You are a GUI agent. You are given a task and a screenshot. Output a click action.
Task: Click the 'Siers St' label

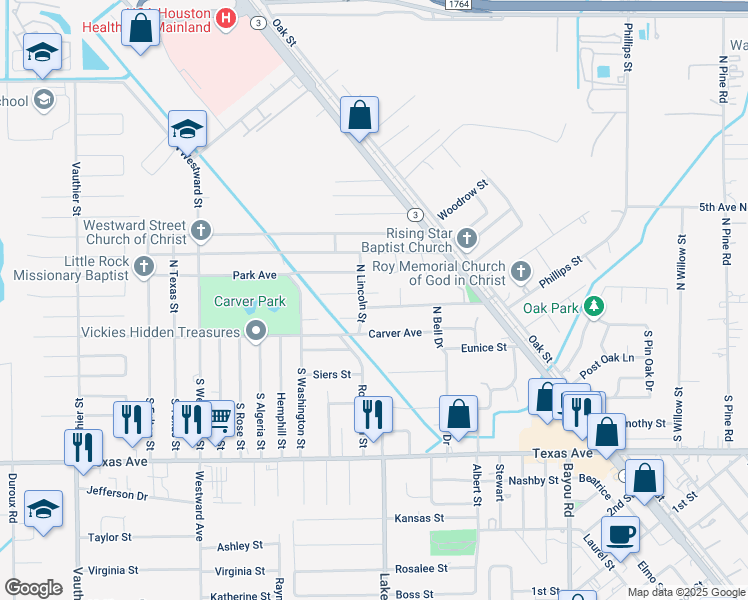point(332,374)
